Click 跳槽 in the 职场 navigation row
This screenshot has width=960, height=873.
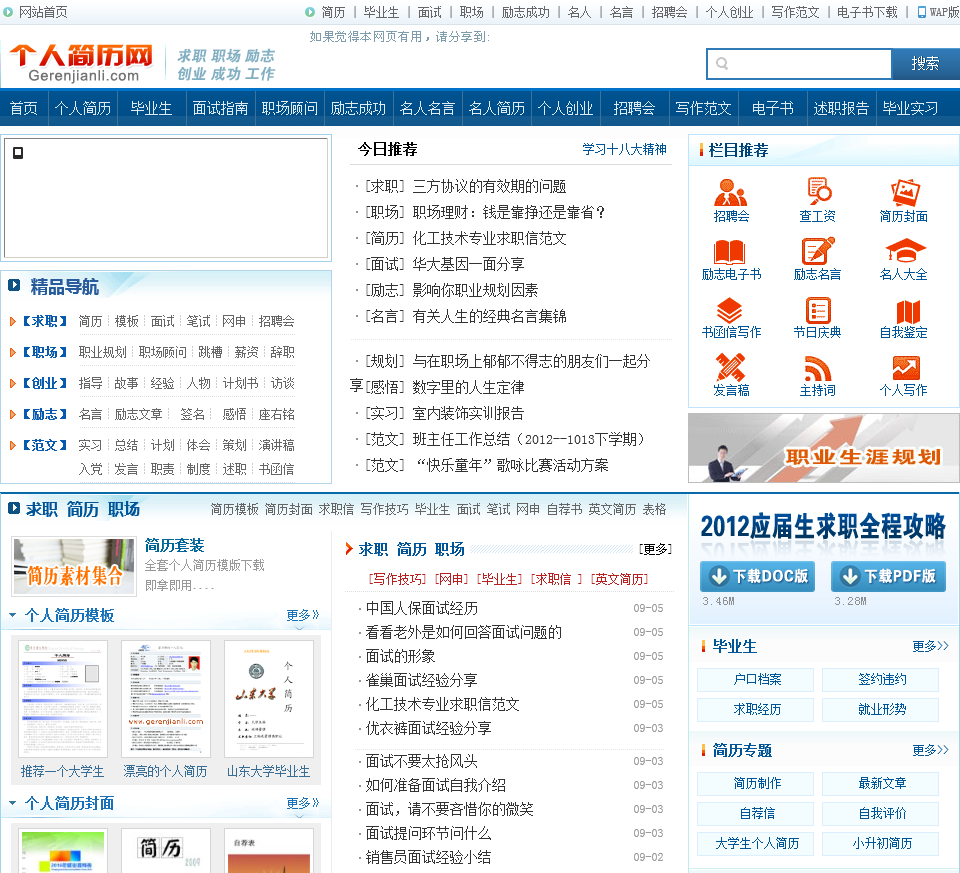coord(210,352)
